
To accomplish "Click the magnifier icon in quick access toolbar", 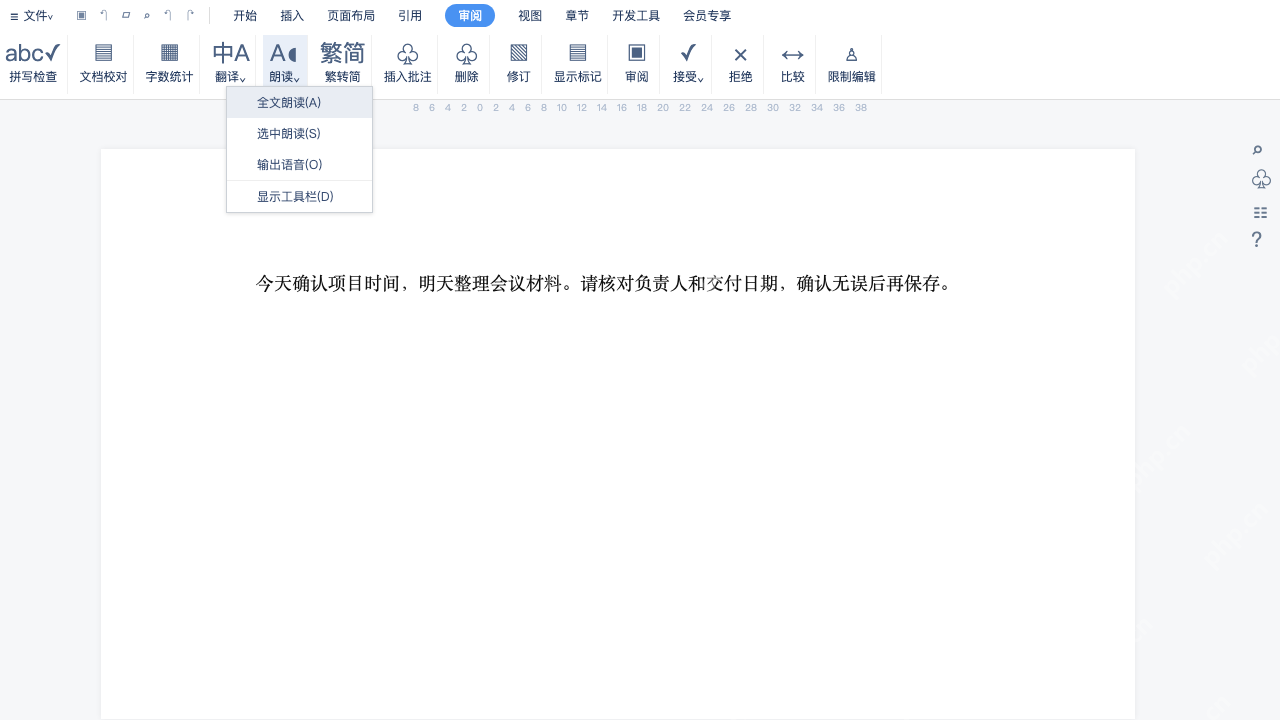I will 147,16.
